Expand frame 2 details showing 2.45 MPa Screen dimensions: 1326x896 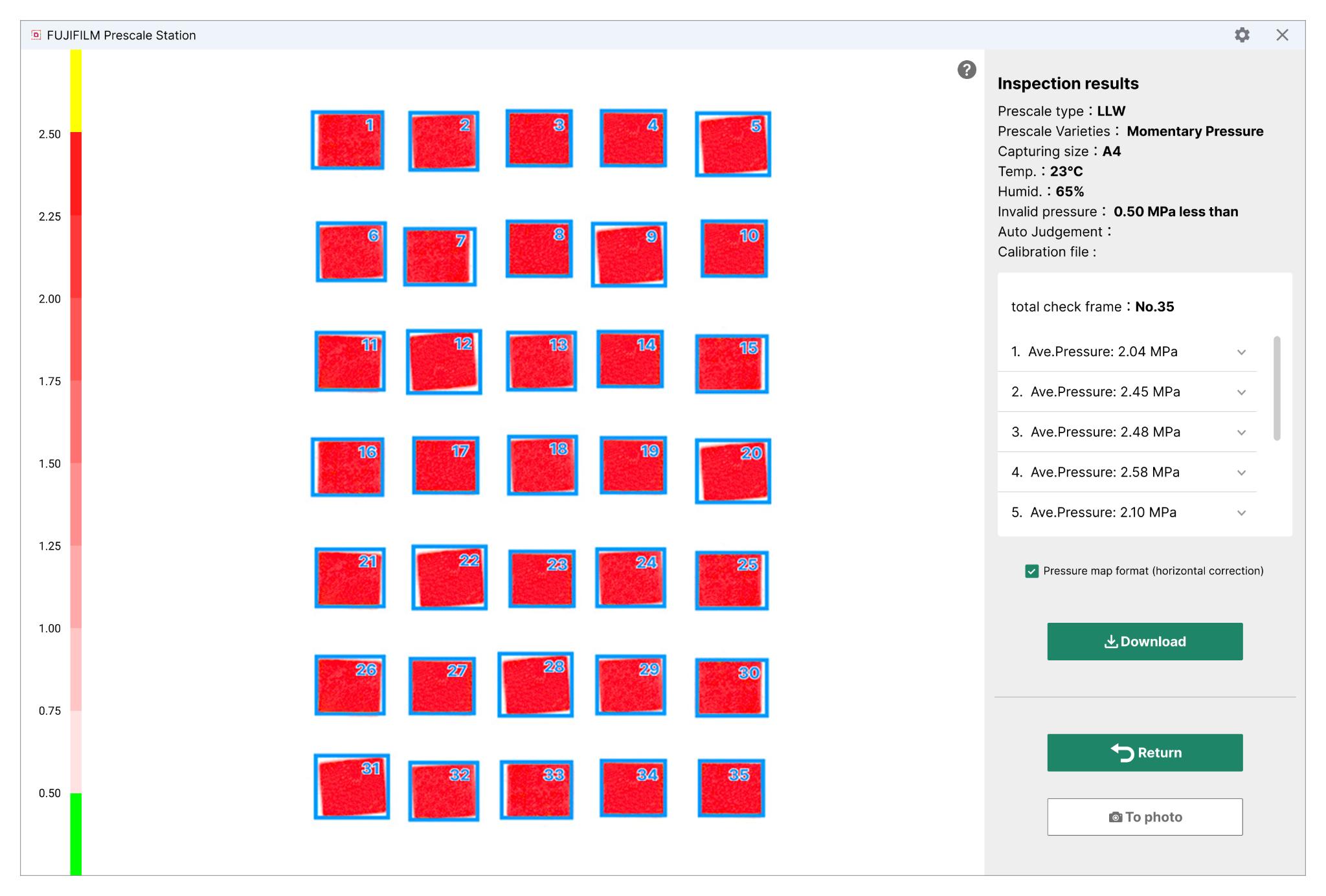(1241, 392)
